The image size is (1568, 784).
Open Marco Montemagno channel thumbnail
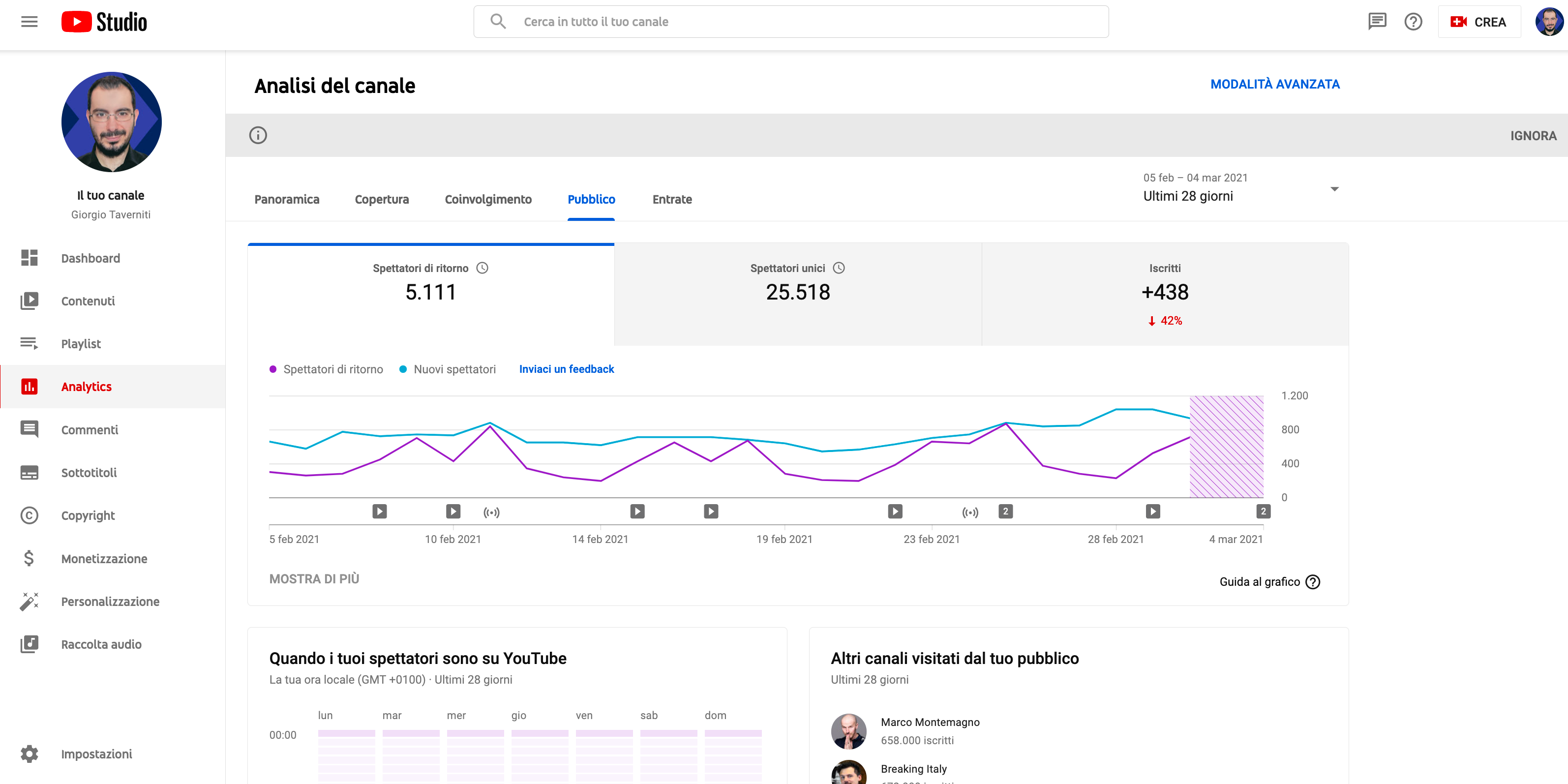(x=848, y=731)
